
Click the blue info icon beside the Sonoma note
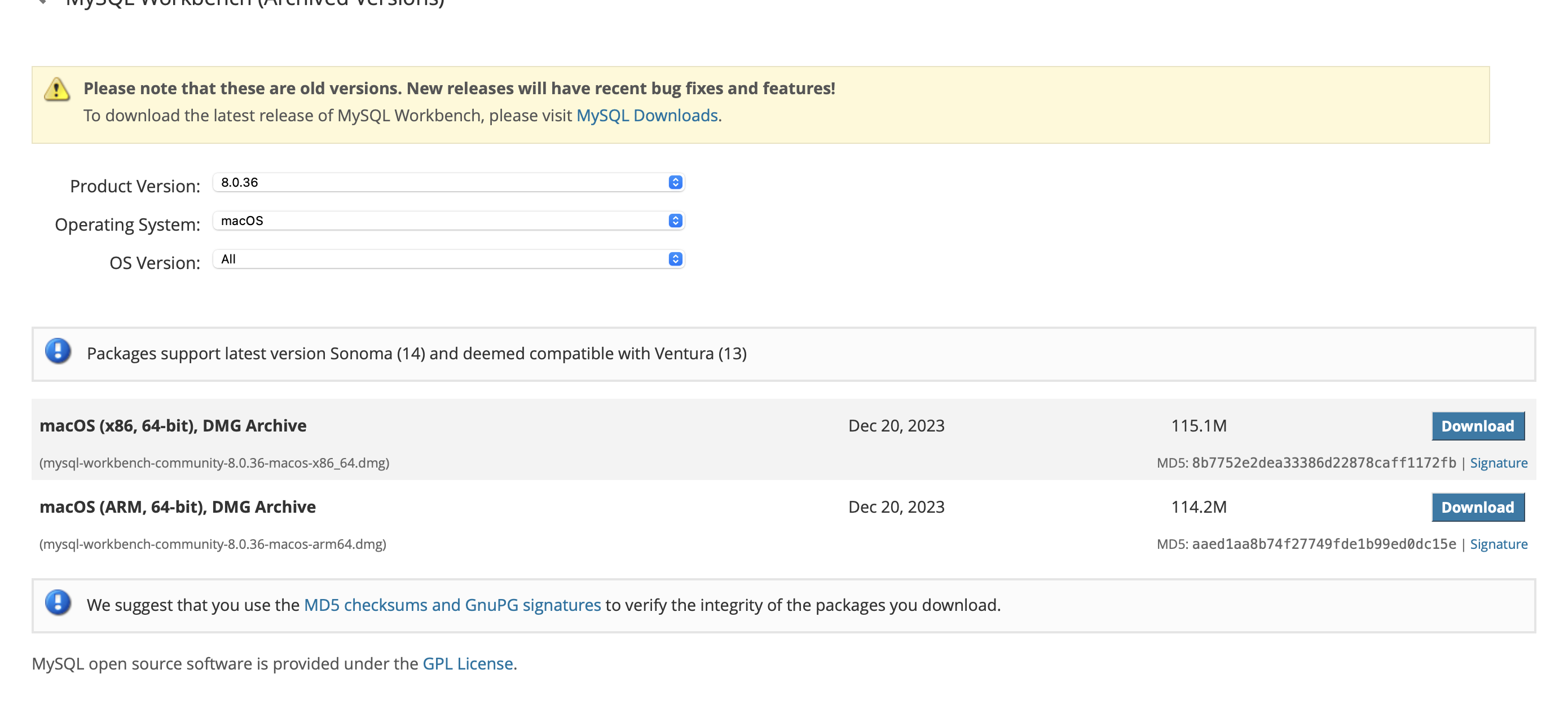coord(58,351)
